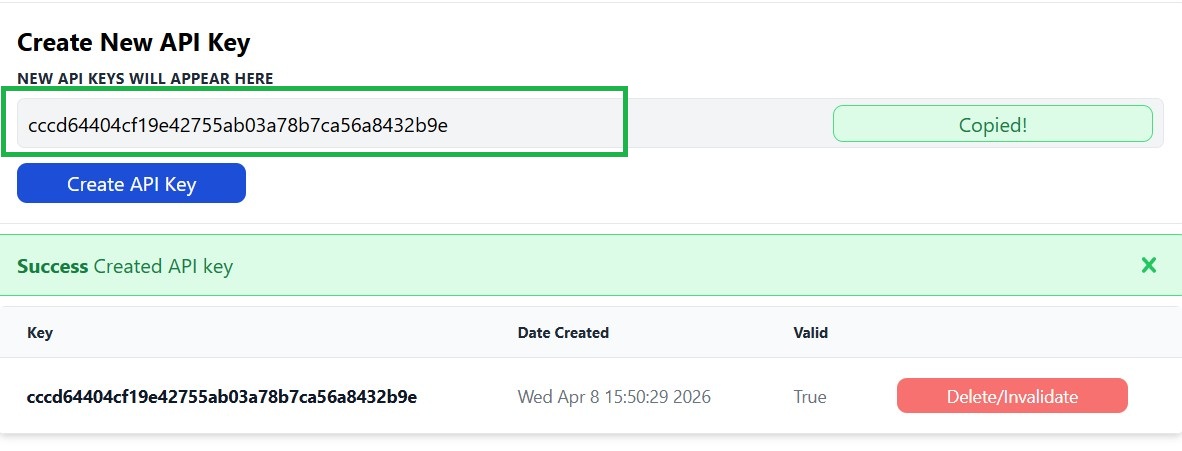The image size is (1182, 451).
Task: Click the 2026 year in Date Created cell
Action: [691, 397]
